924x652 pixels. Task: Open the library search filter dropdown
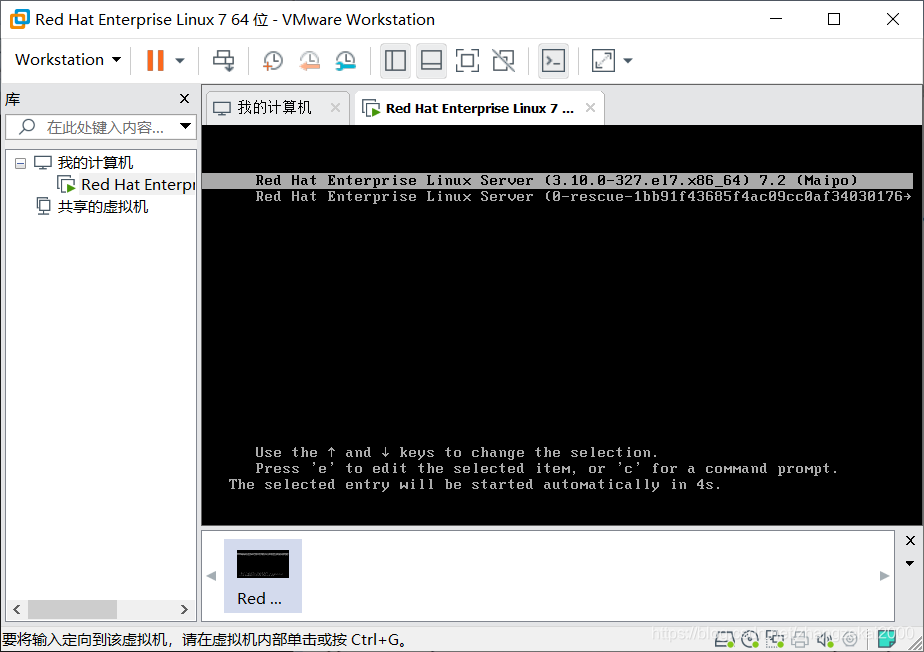click(186, 126)
